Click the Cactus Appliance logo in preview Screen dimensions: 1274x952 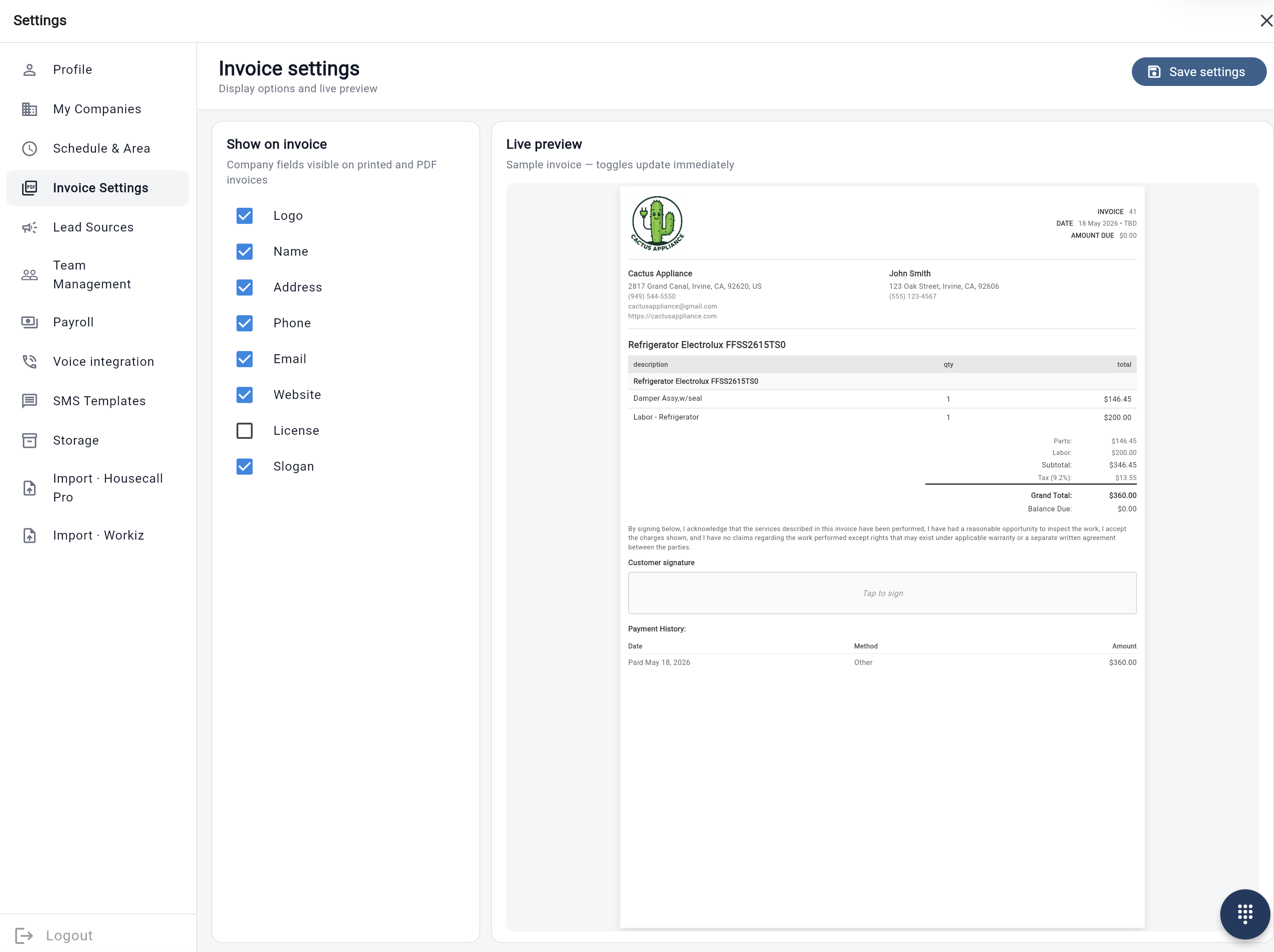657,223
